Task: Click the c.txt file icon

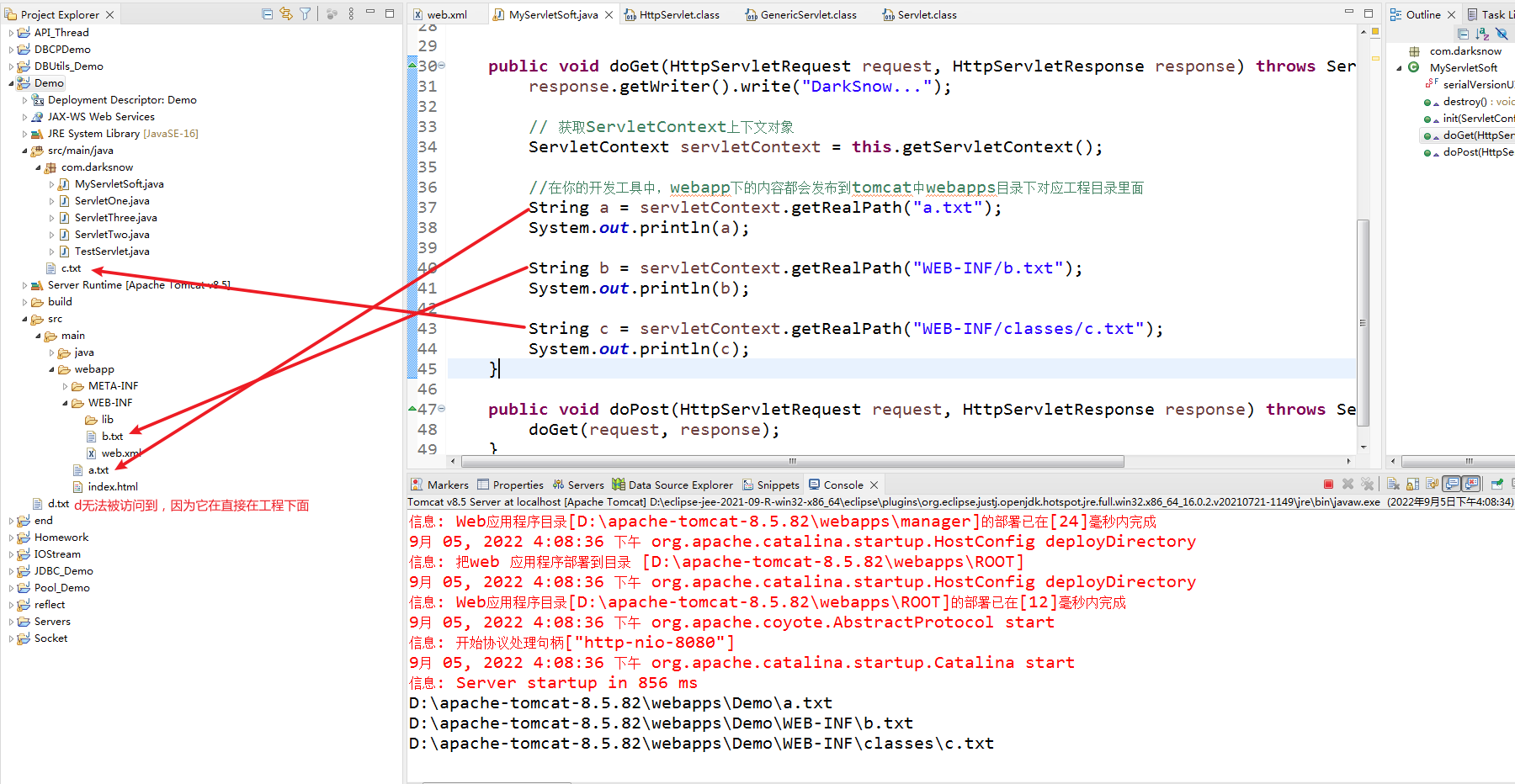Action: [50, 268]
